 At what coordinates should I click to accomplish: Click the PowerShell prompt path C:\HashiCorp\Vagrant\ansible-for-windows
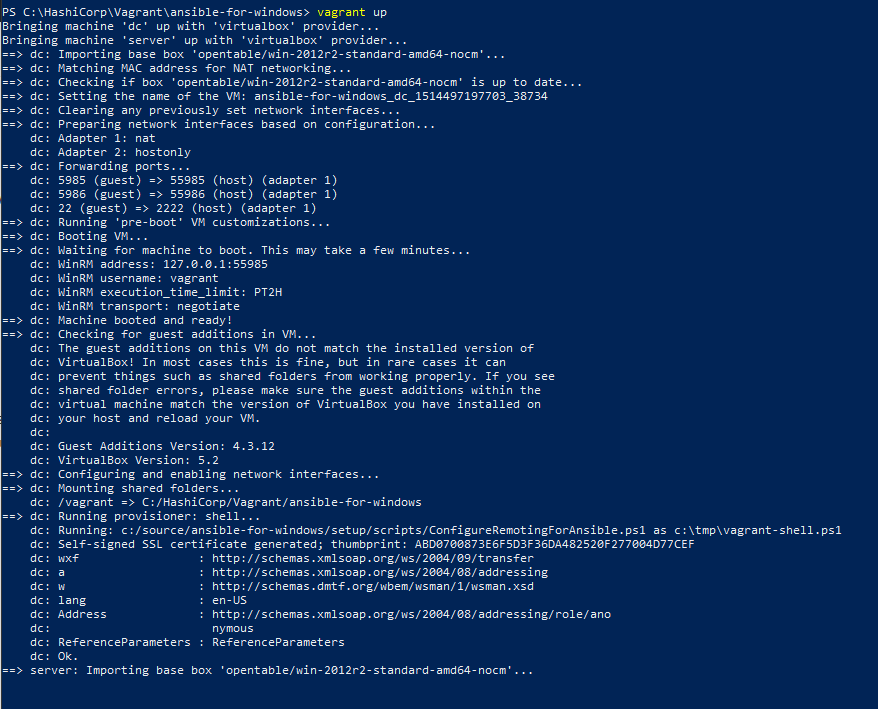click(162, 12)
